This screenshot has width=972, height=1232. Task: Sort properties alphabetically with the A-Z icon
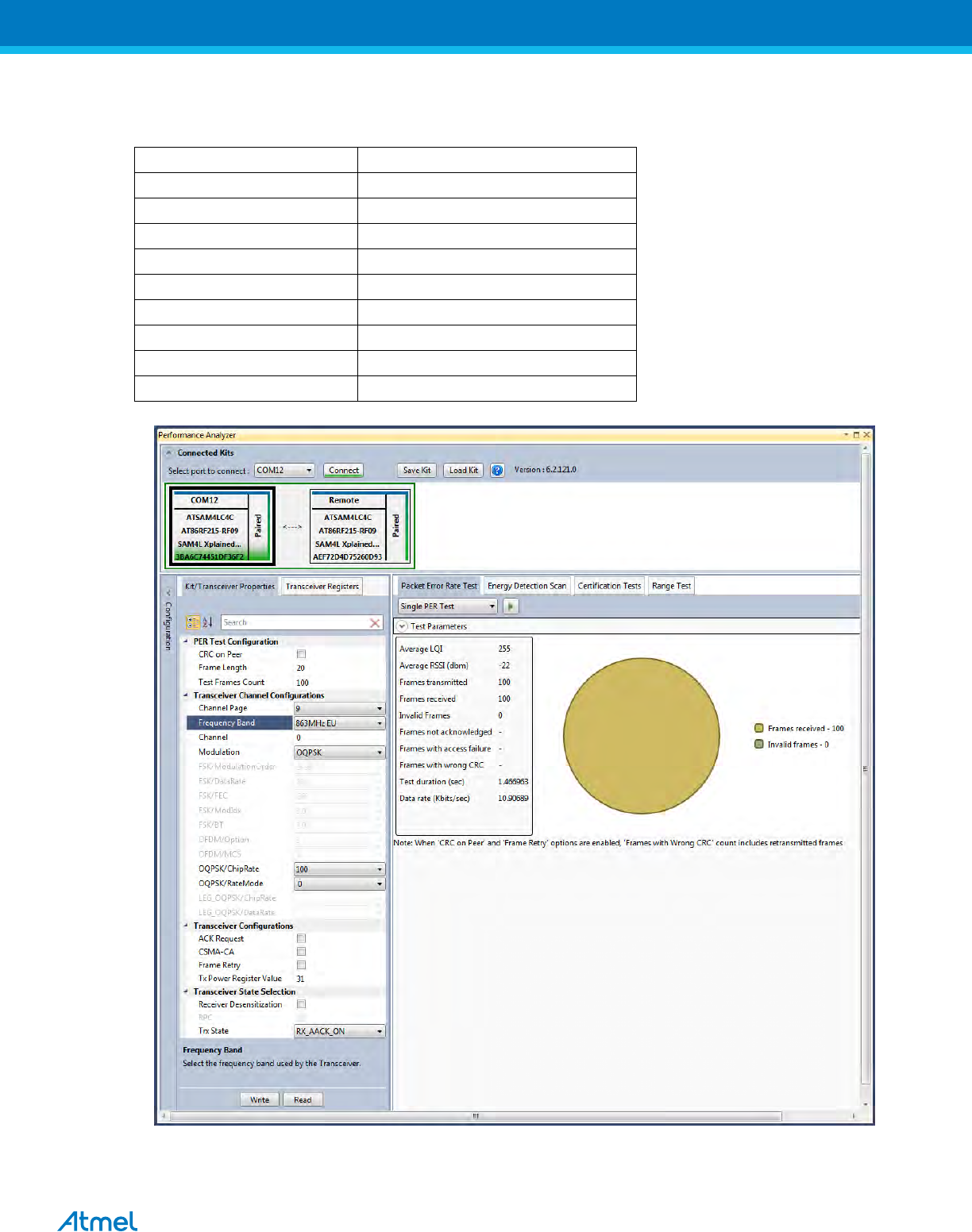click(x=207, y=622)
